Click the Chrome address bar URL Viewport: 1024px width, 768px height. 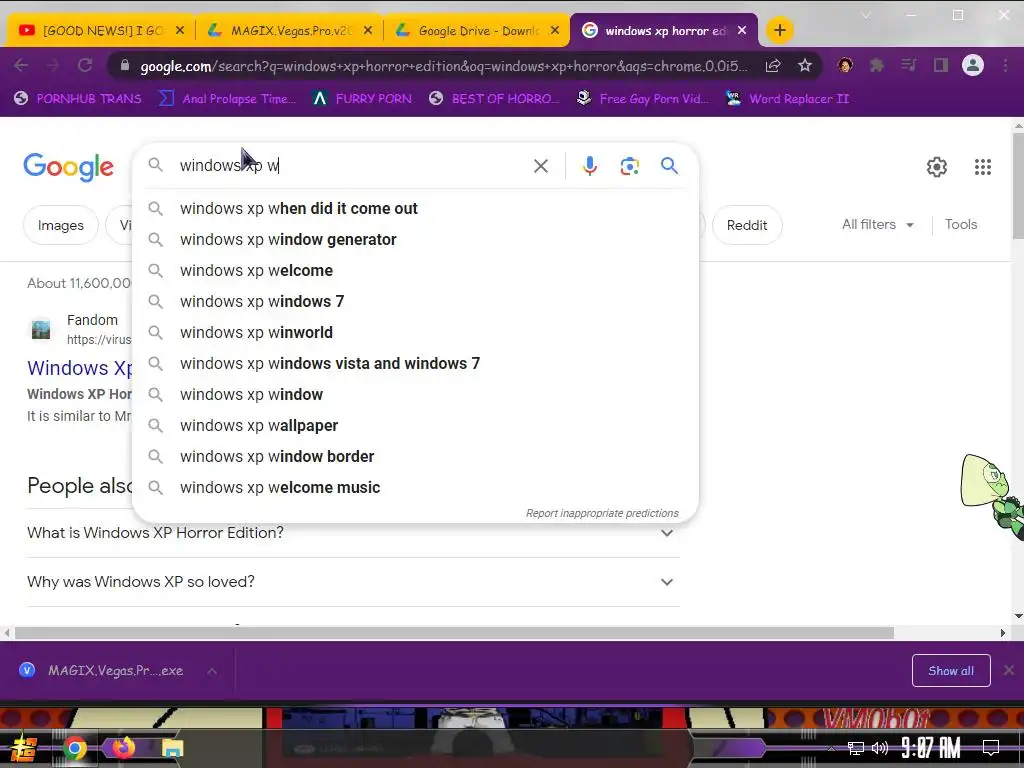click(443, 66)
